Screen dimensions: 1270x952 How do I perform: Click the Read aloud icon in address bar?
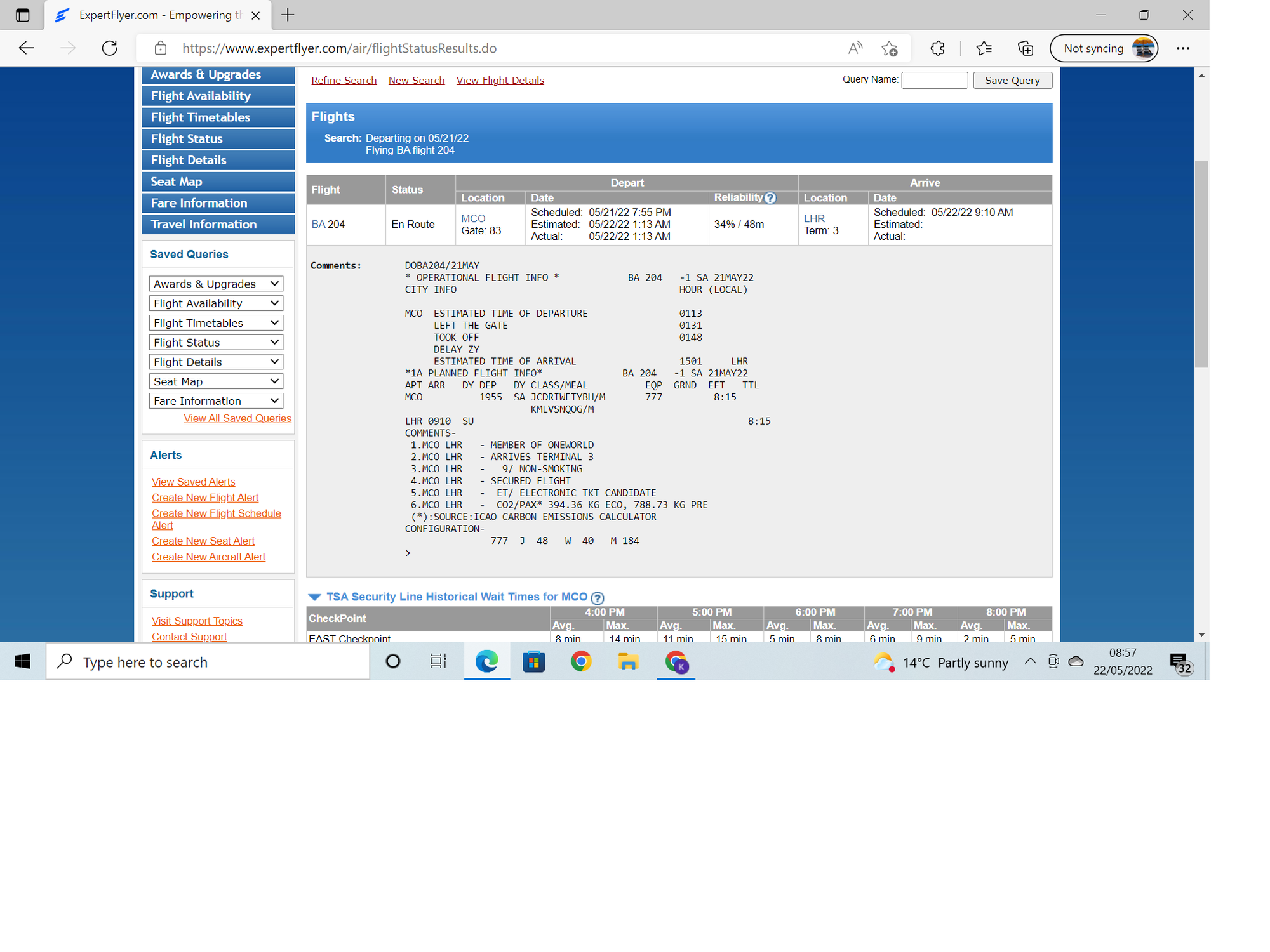click(855, 48)
